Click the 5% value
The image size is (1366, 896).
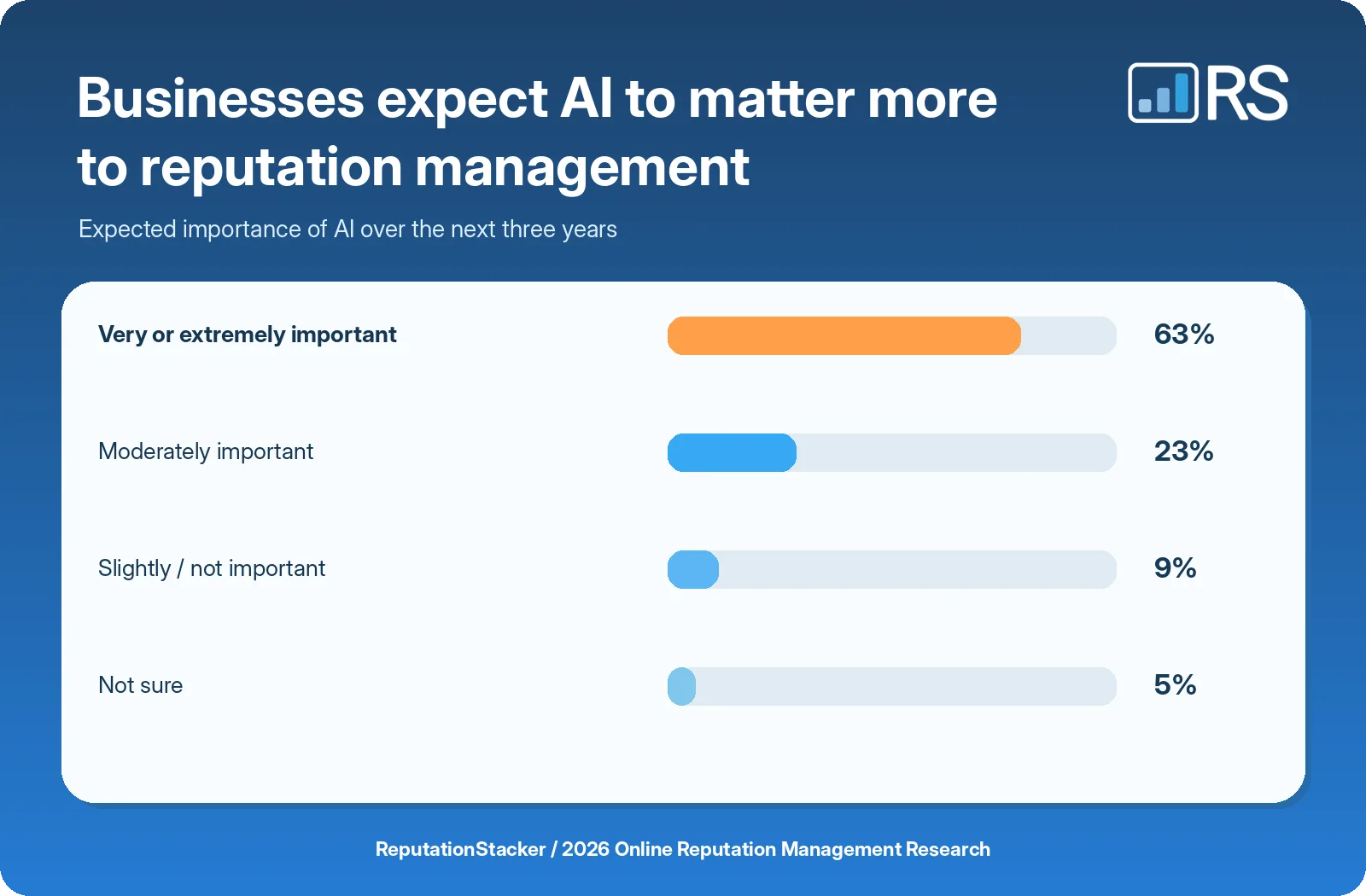1175,685
